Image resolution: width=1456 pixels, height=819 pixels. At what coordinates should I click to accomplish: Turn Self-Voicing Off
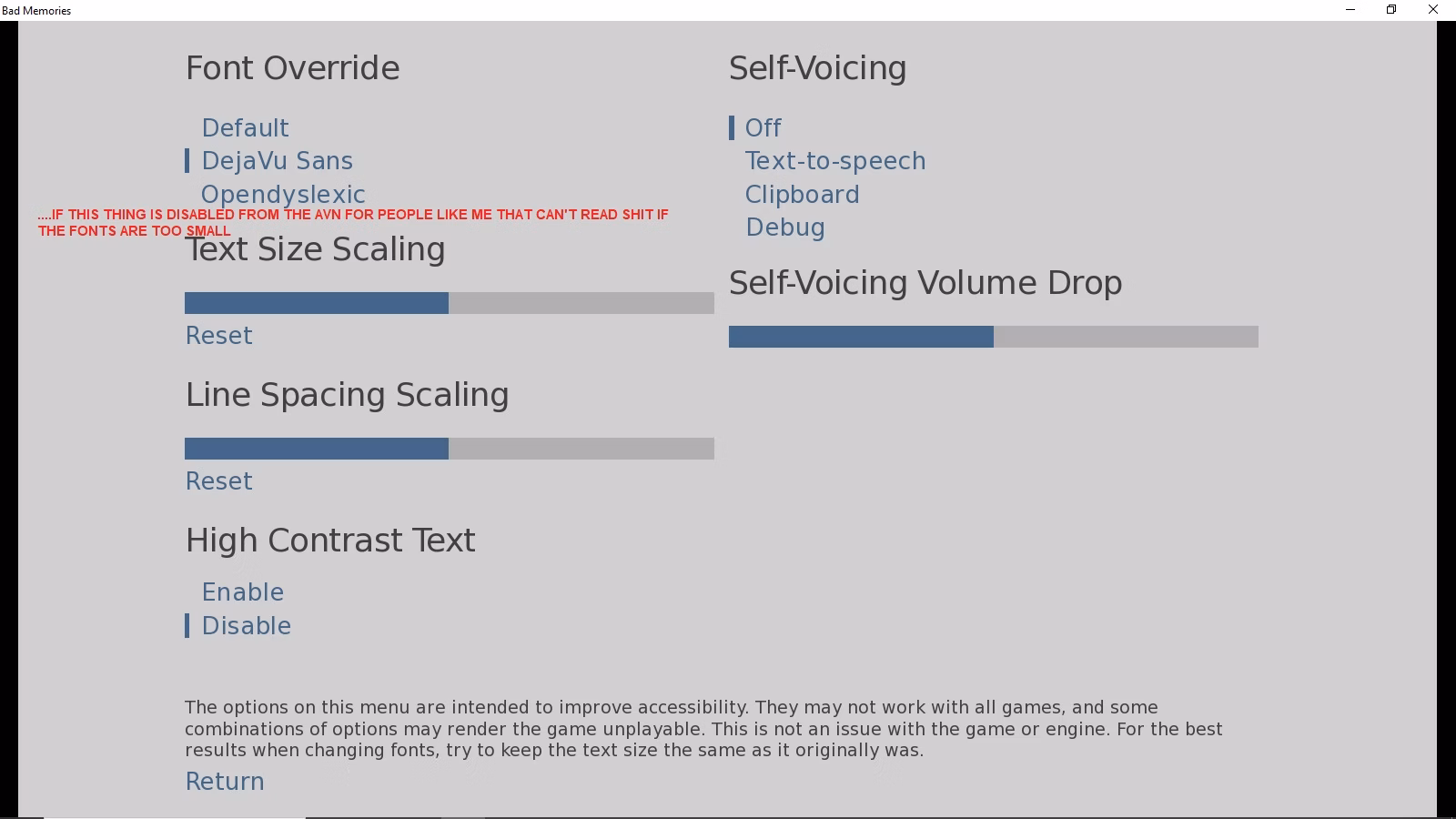(x=763, y=128)
